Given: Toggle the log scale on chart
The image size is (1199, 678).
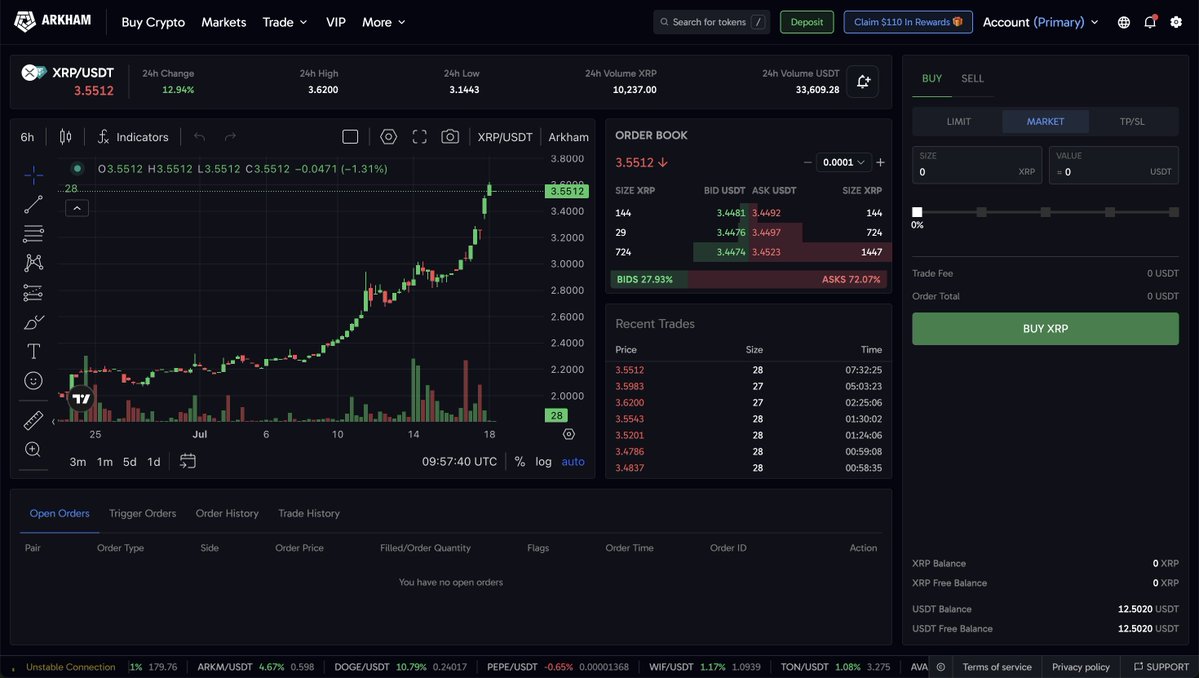Looking at the screenshot, I should point(543,462).
